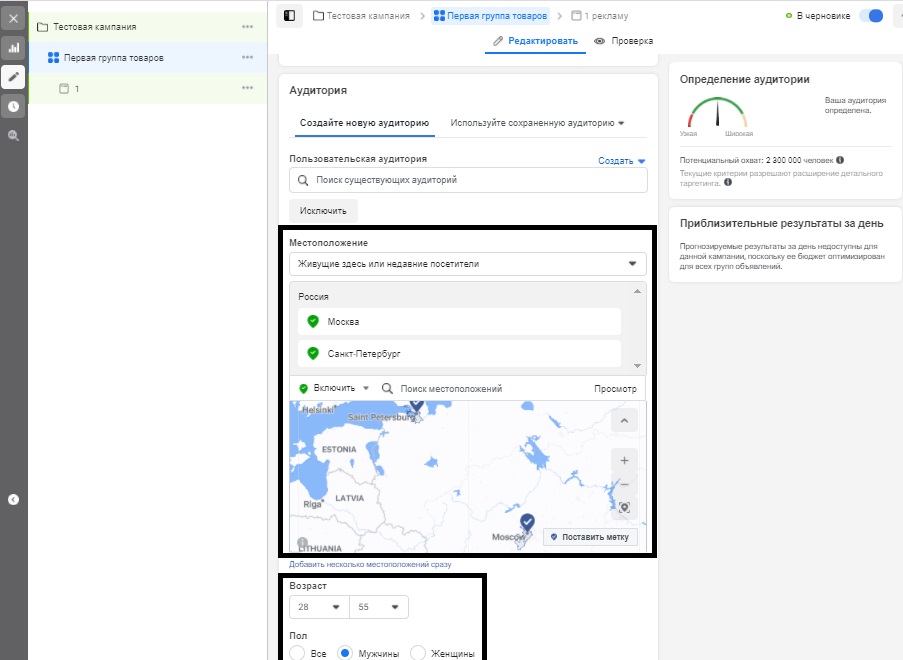The height and width of the screenshot is (660, 903).
Task: Click the Исключить button
Action: pos(323,211)
